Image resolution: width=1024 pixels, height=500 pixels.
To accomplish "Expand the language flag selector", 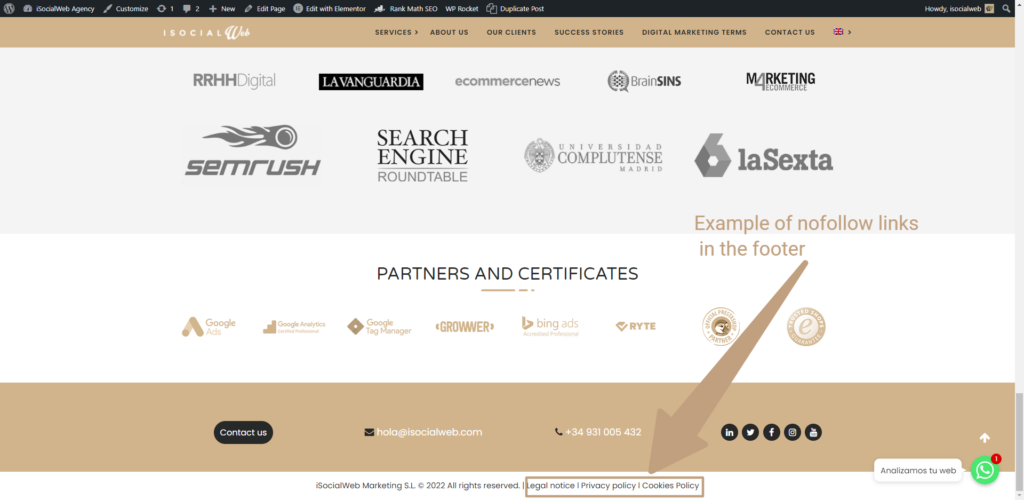I will click(x=842, y=32).
